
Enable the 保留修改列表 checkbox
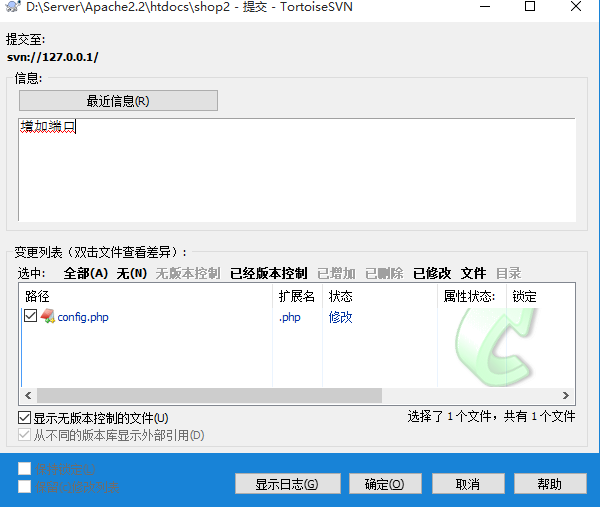[x=25, y=487]
